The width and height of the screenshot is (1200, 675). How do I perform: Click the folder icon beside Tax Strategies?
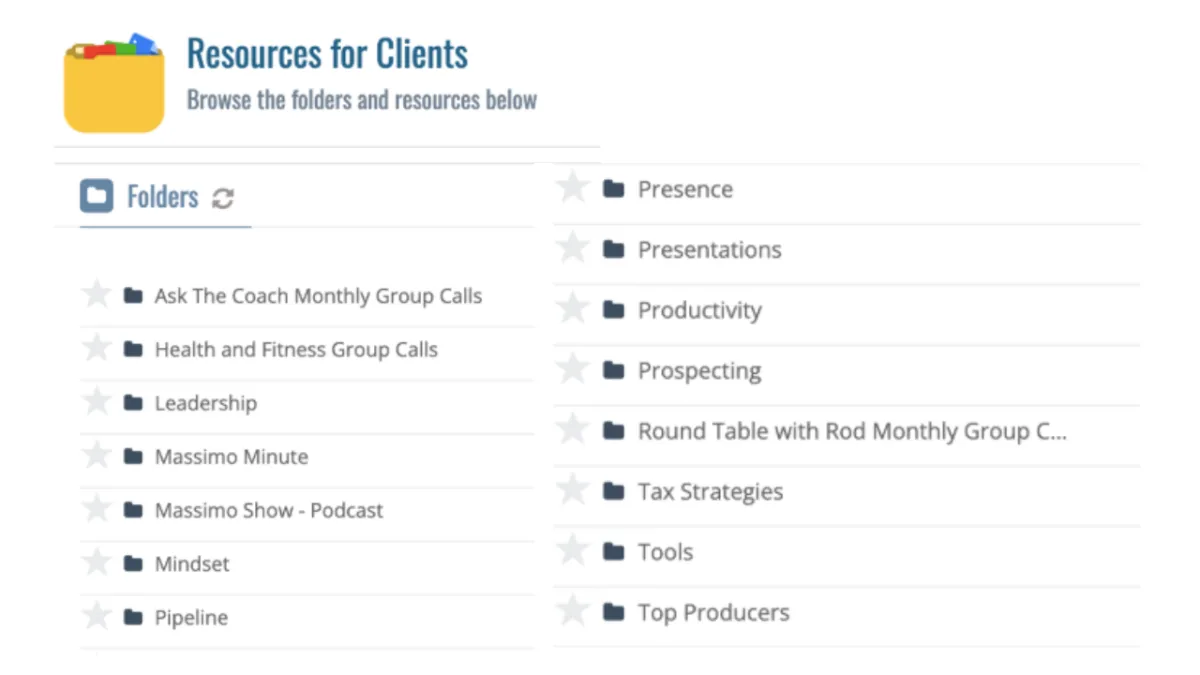[x=614, y=491]
